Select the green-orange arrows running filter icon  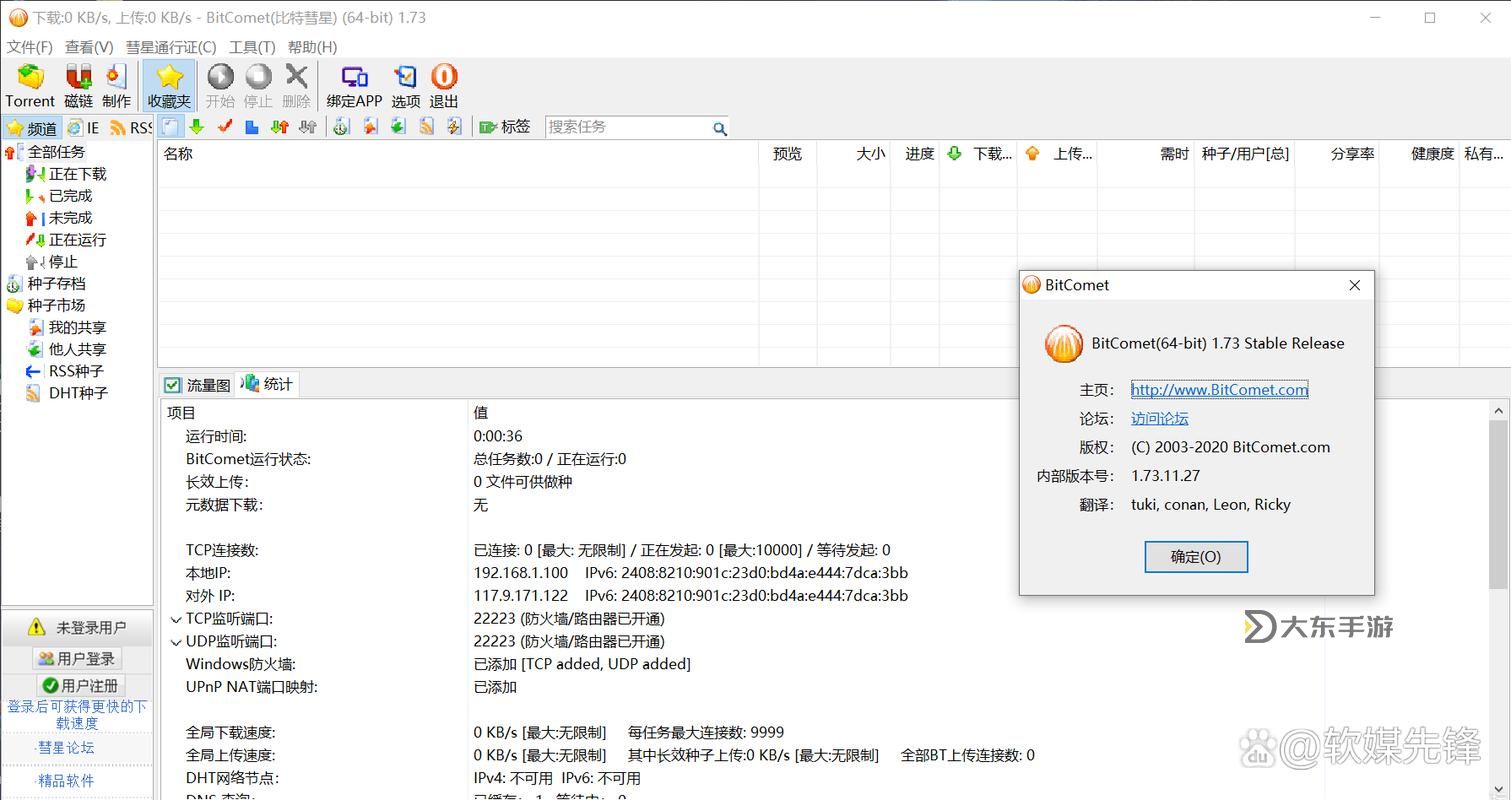point(280,127)
